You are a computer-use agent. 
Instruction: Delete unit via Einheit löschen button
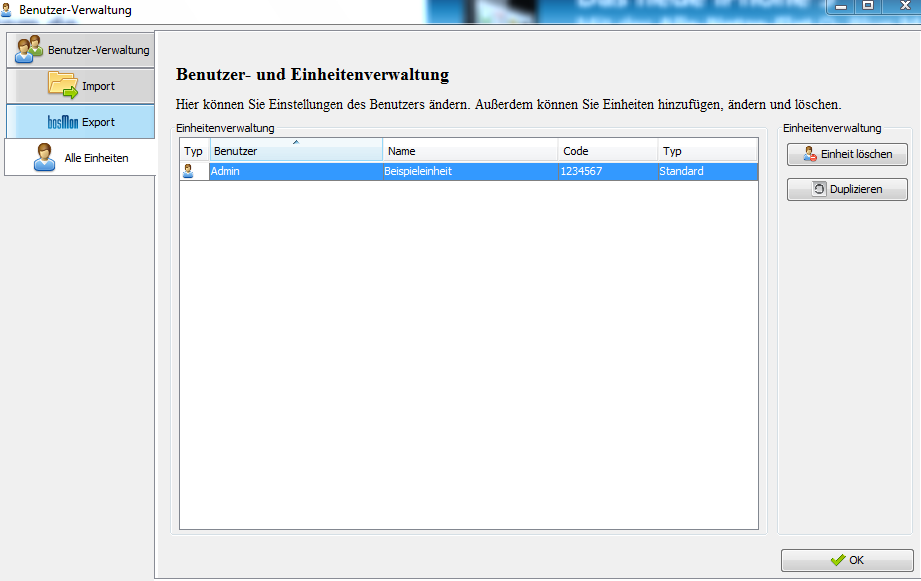[x=847, y=154]
